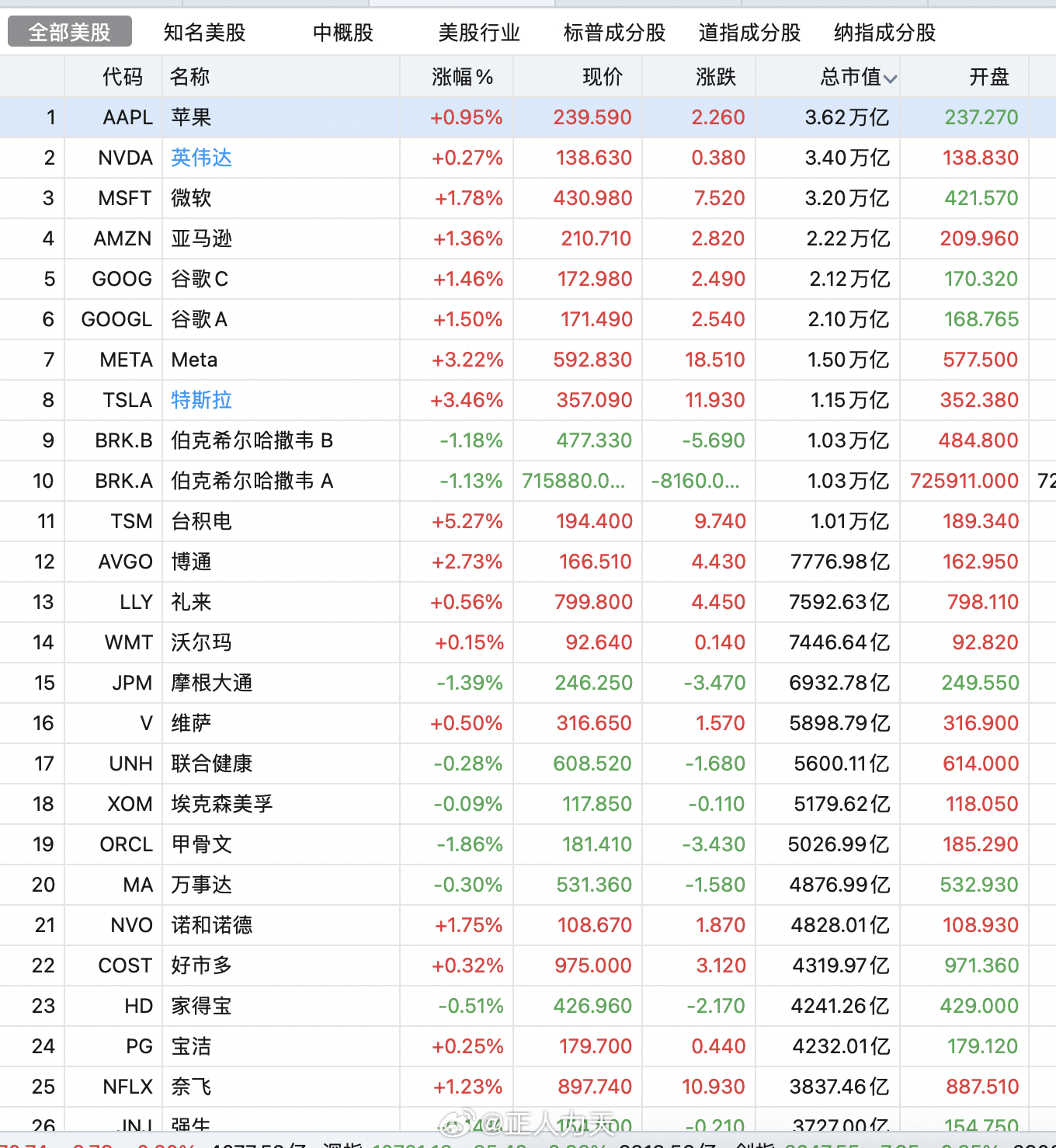Open the 美股行业 tab
Viewport: 1056px width, 1148px height.
479,32
